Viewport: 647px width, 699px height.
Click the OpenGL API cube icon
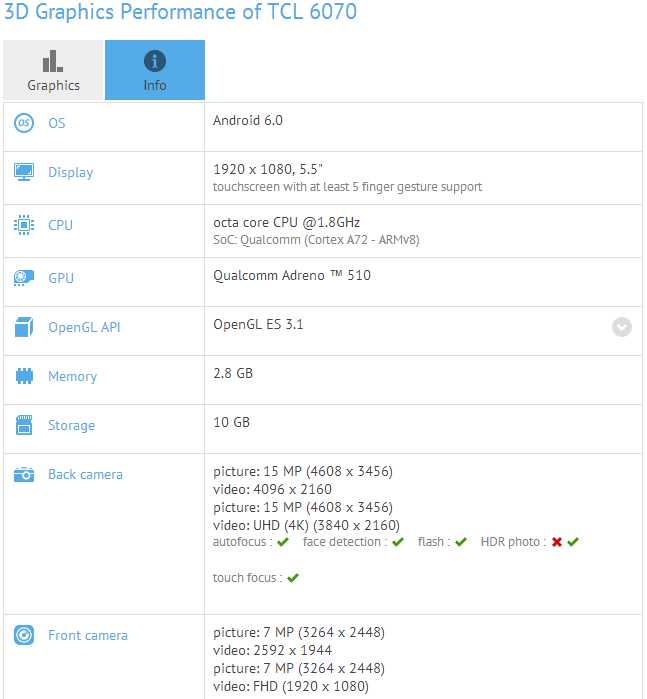[24, 327]
